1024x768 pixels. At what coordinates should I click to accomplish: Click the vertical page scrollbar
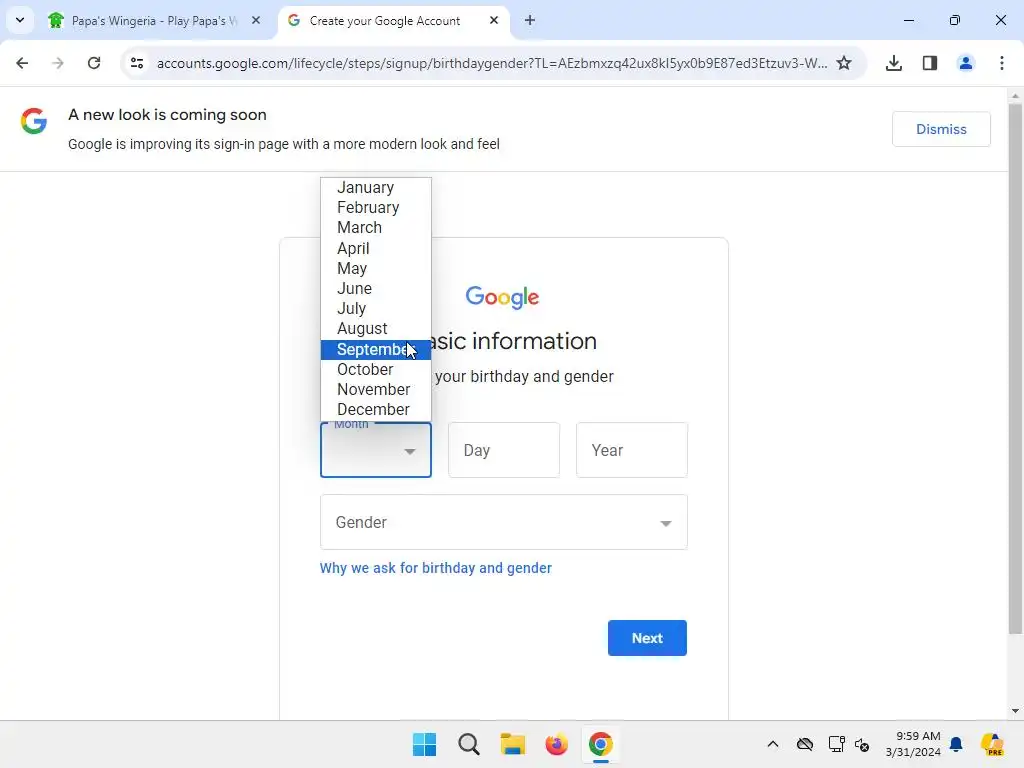[1015, 369]
